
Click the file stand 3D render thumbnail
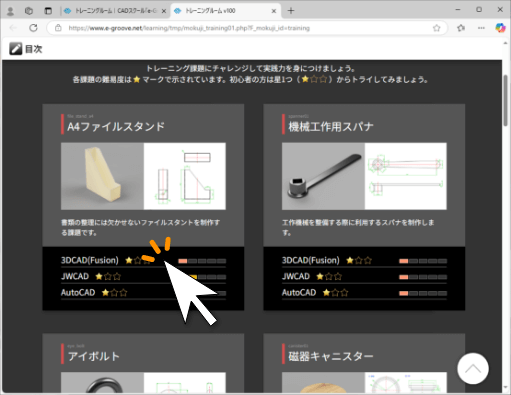click(x=102, y=176)
